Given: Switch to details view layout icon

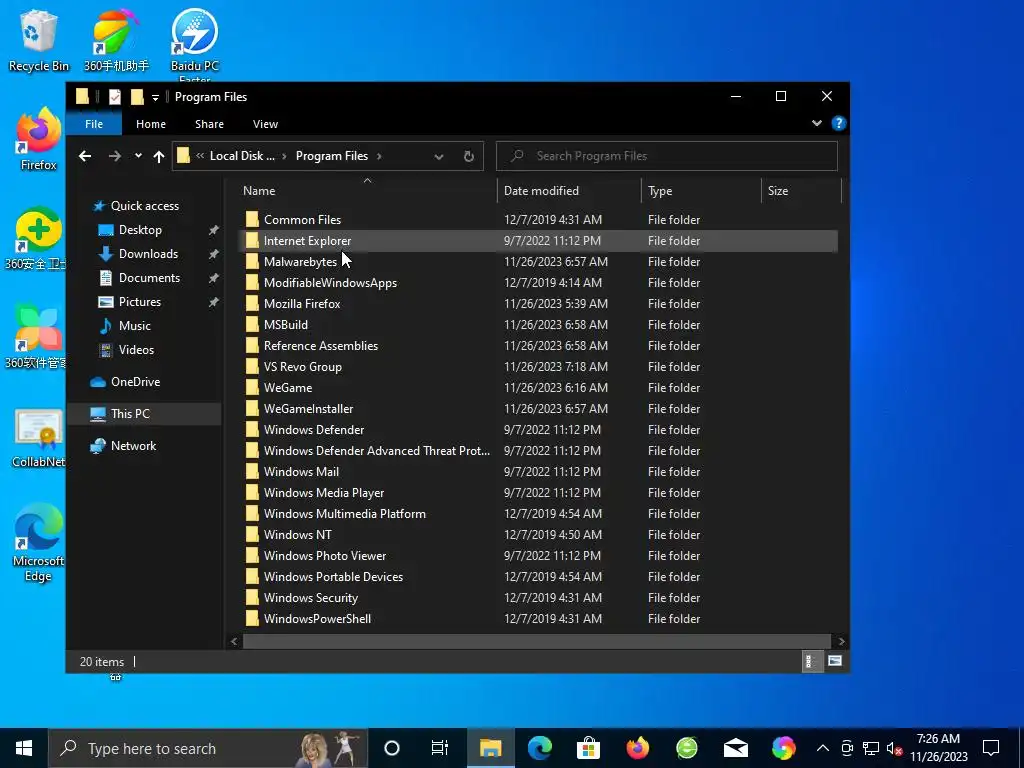Looking at the screenshot, I should click(810, 661).
